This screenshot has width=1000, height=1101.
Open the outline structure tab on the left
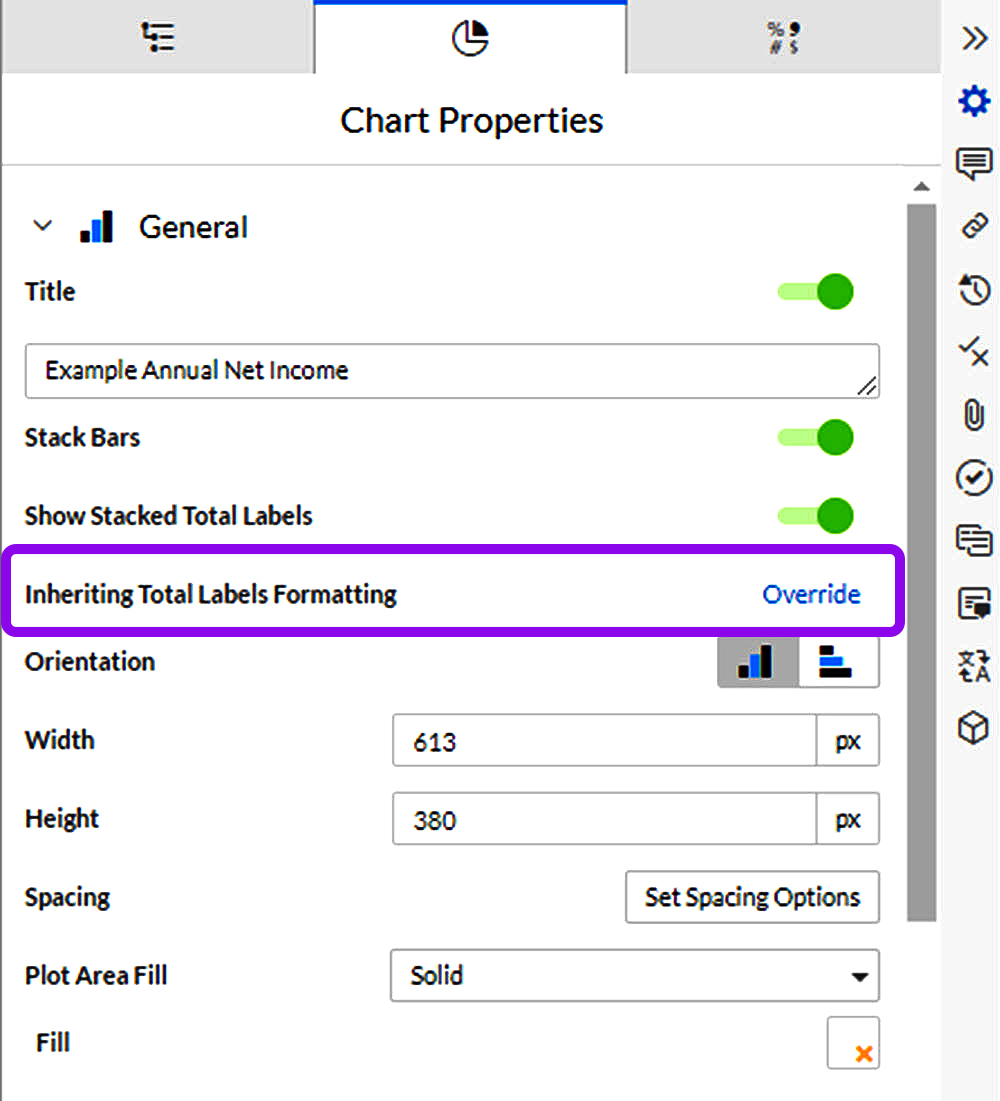pos(157,37)
